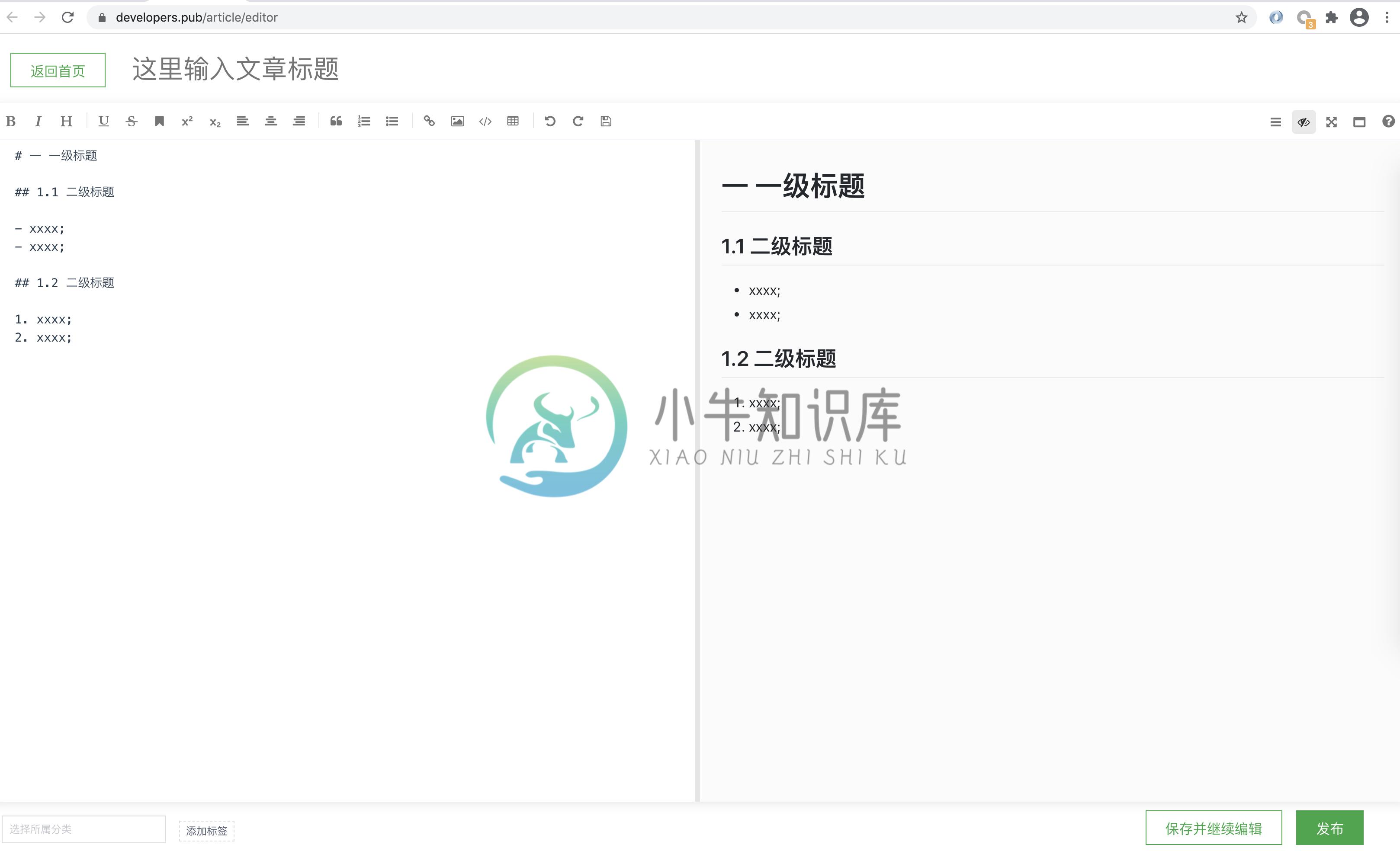Go back to homepage via 返回首页
Screen dimensions: 1400x851
[58, 70]
